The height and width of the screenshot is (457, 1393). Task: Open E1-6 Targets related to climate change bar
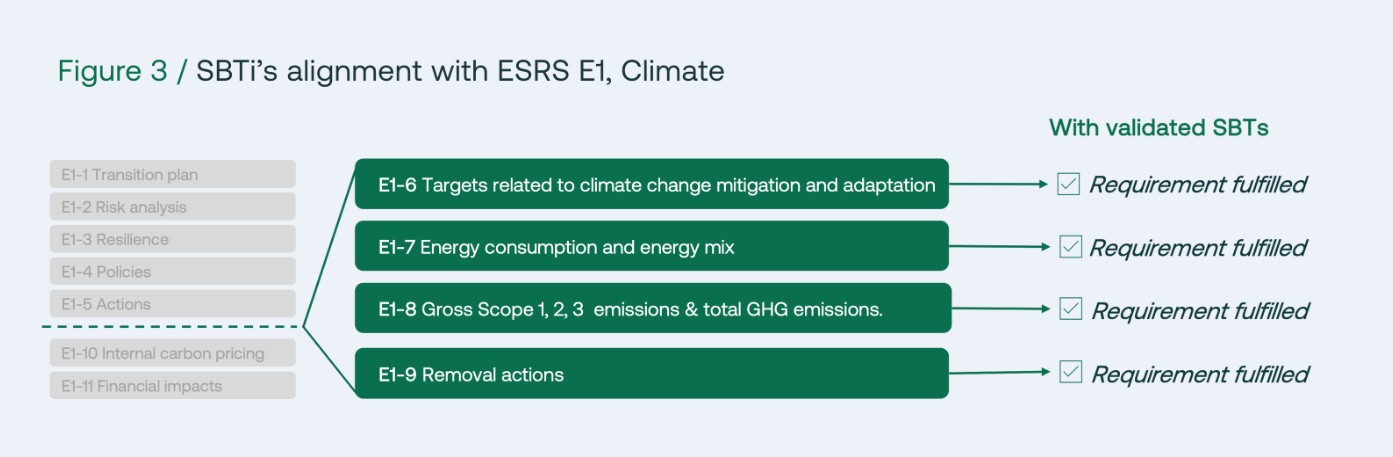[x=651, y=184]
